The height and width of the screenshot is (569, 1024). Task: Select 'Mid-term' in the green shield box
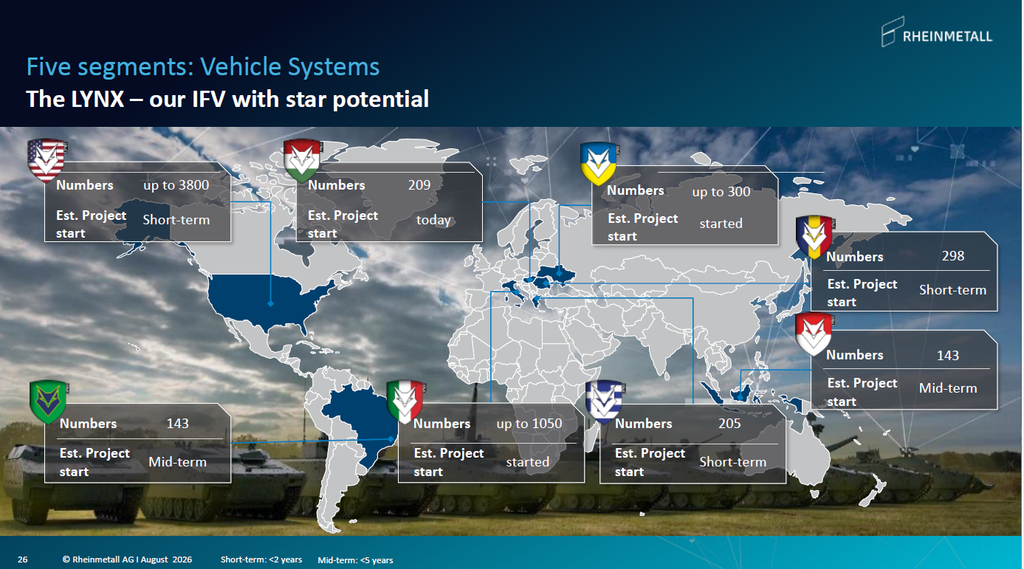point(178,462)
